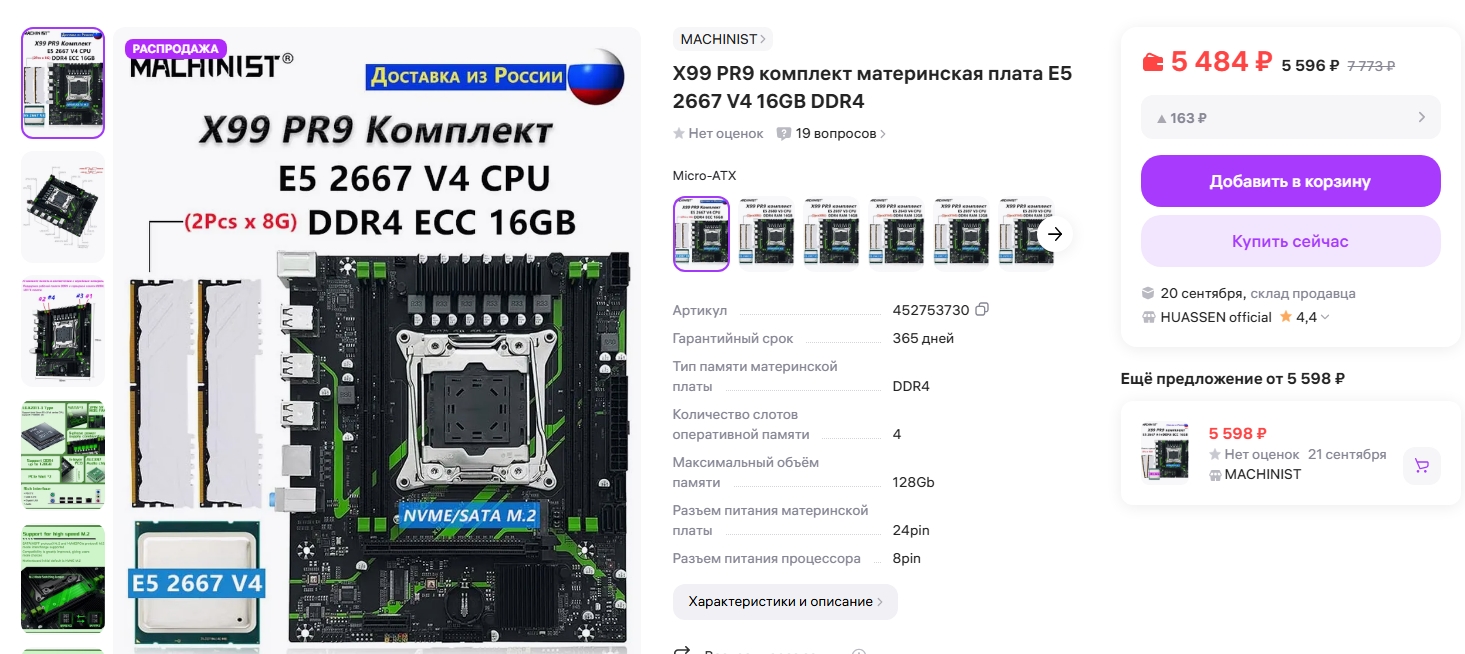The height and width of the screenshot is (654, 1465).
Task: Click the store icon next to HUASSEN official
Action: click(x=1148, y=317)
